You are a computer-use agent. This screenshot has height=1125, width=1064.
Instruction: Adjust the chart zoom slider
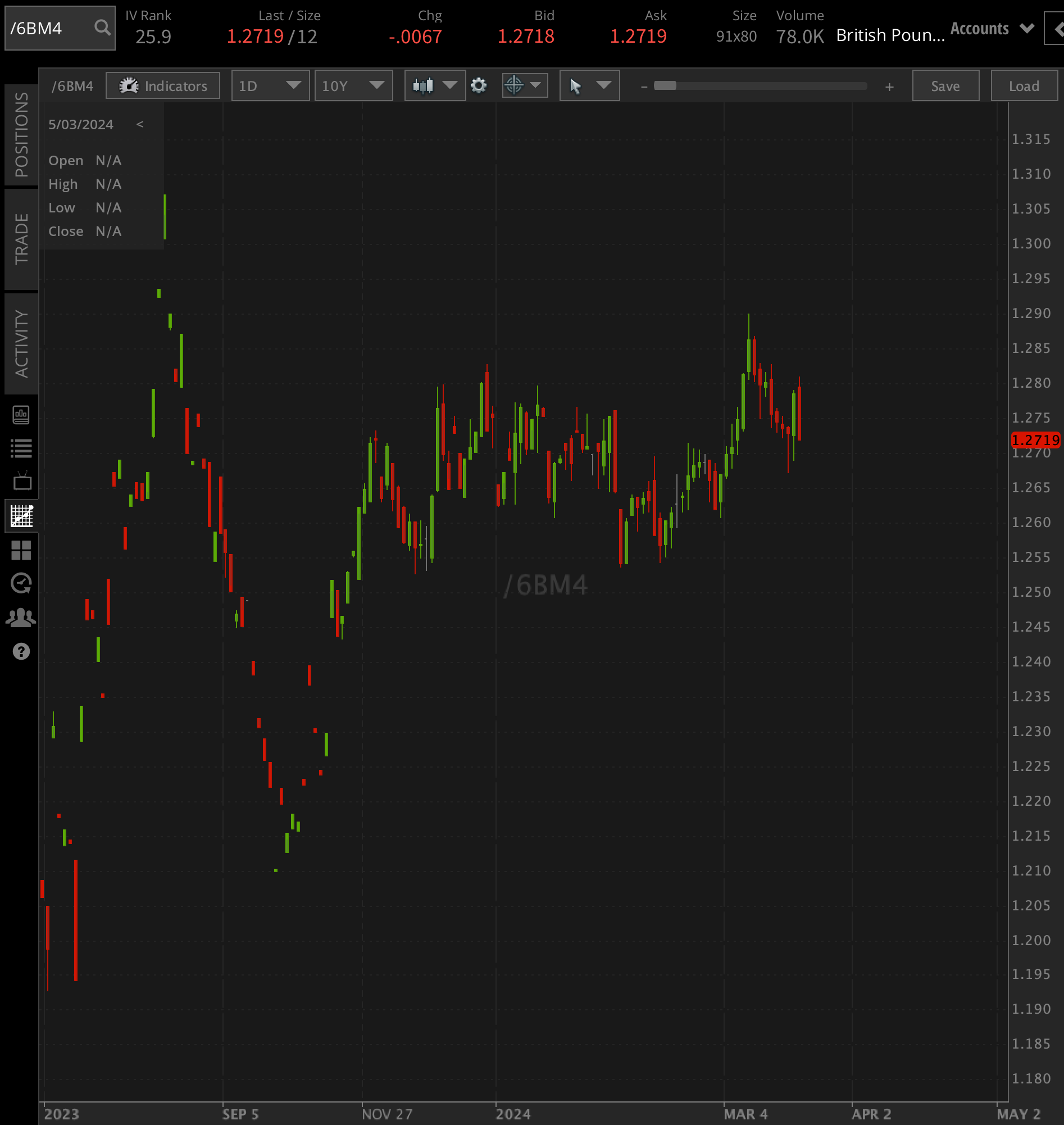click(760, 85)
